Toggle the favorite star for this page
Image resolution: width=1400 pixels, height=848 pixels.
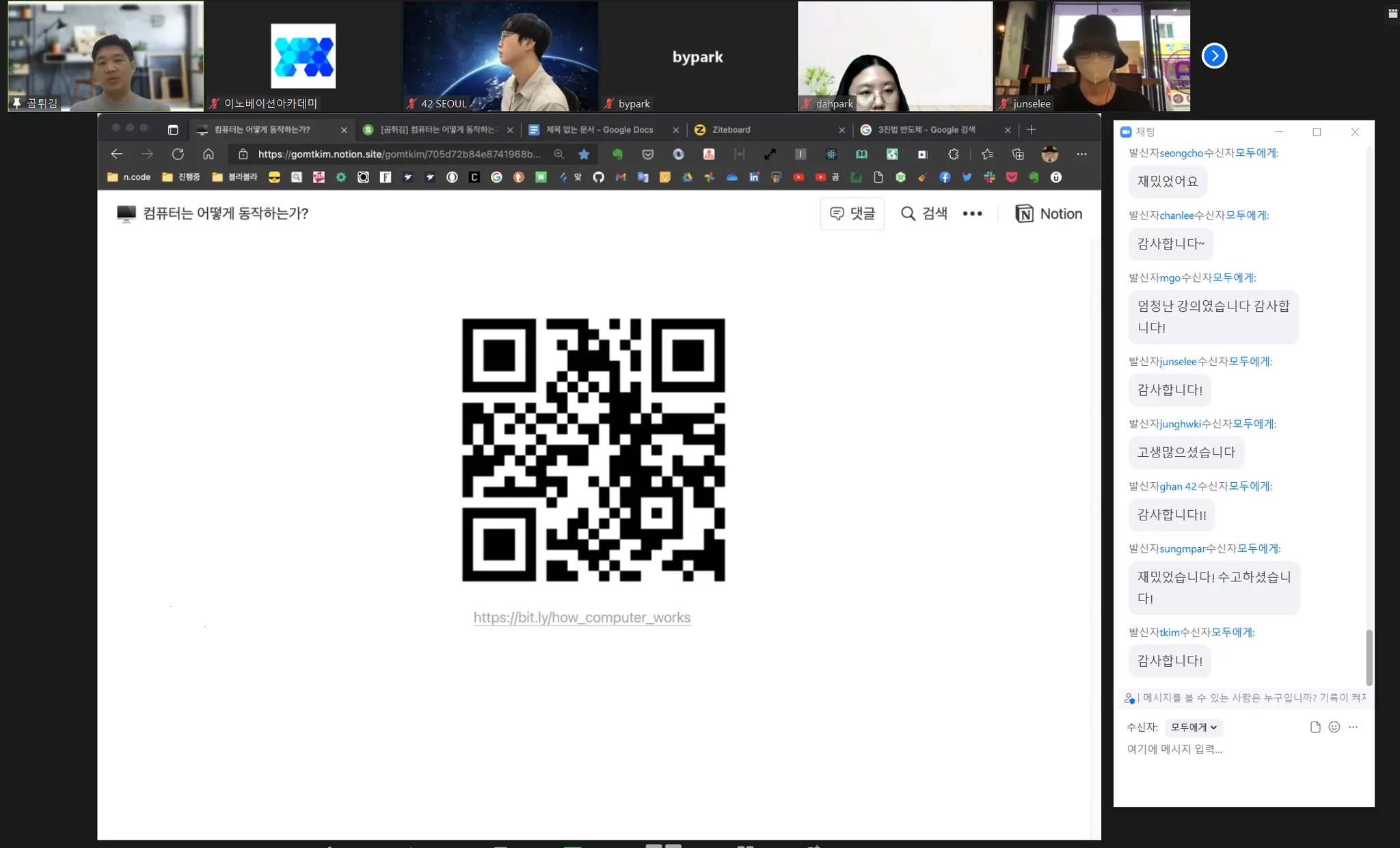point(584,155)
